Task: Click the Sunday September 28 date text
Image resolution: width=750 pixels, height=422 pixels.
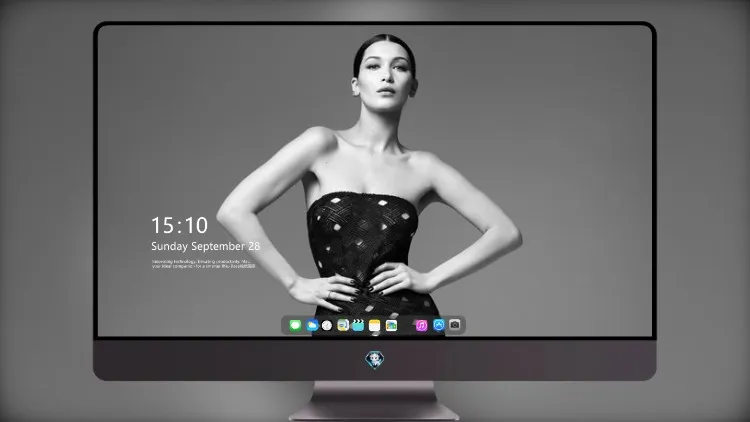Action: point(206,246)
